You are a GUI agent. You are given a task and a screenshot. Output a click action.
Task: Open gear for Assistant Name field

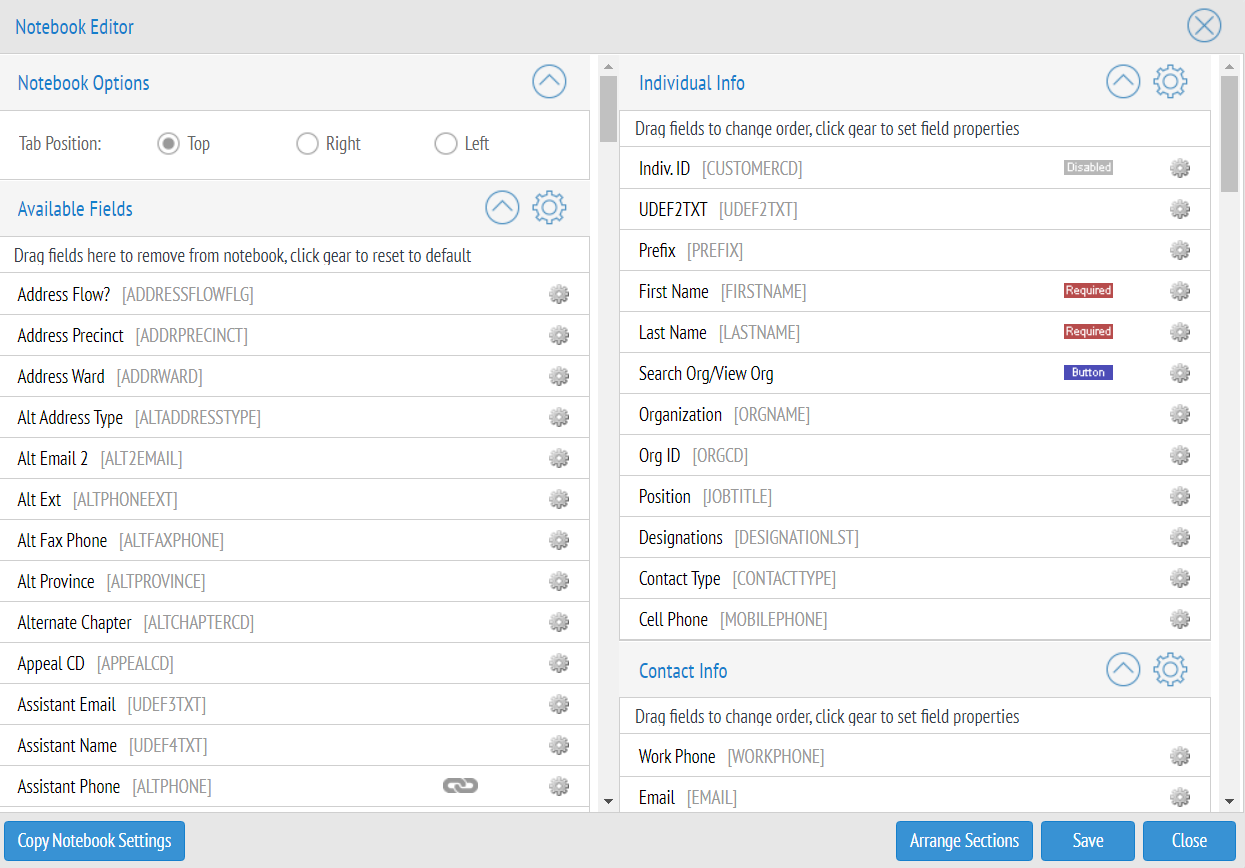point(559,745)
